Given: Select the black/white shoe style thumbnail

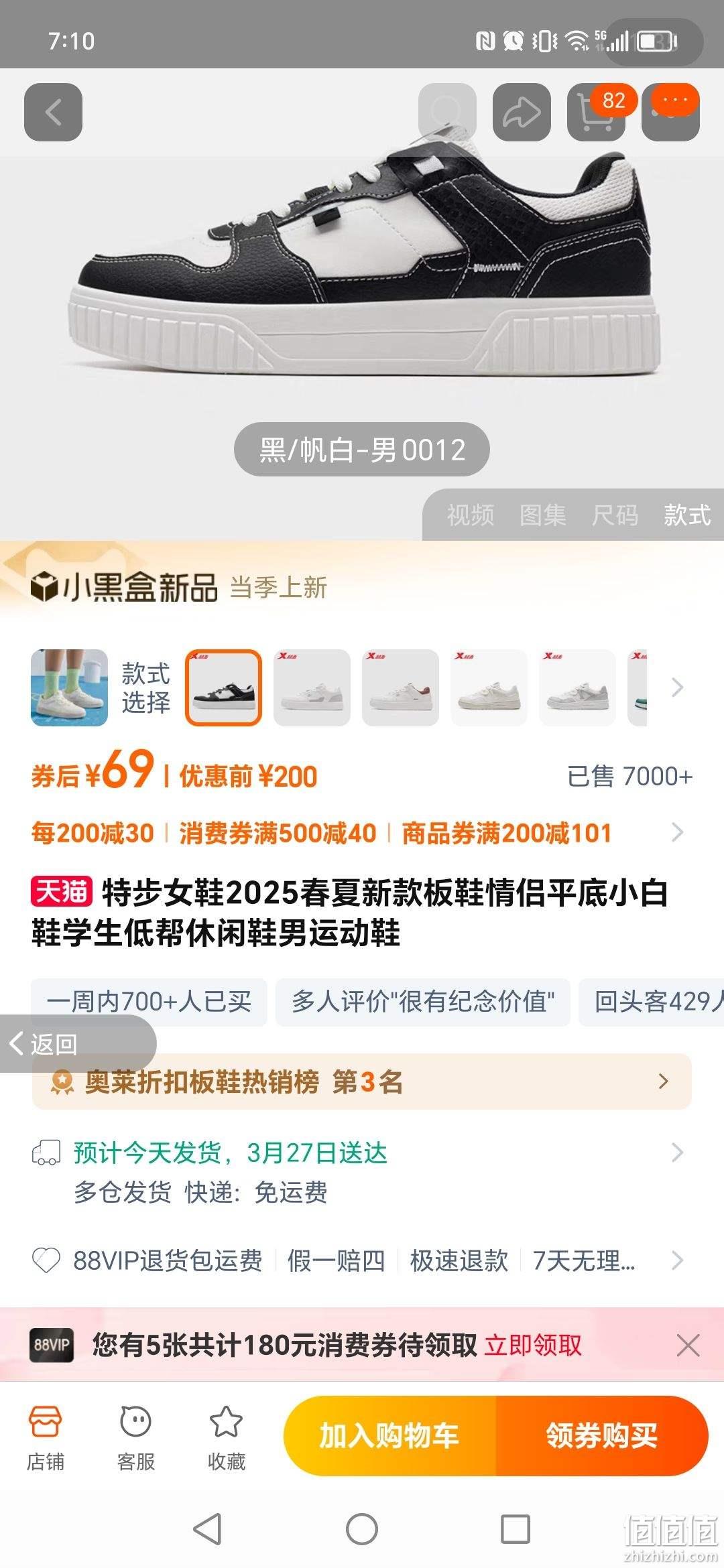Looking at the screenshot, I should pos(223,688).
